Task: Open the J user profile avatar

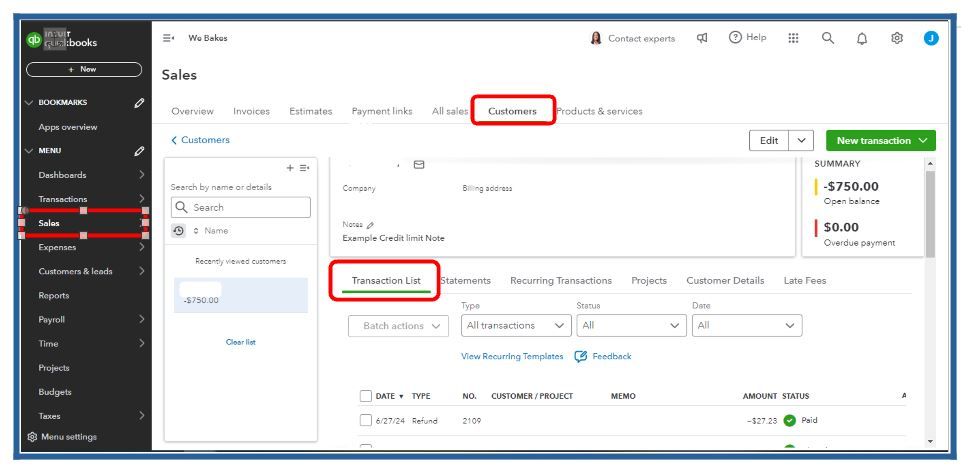Action: point(930,38)
